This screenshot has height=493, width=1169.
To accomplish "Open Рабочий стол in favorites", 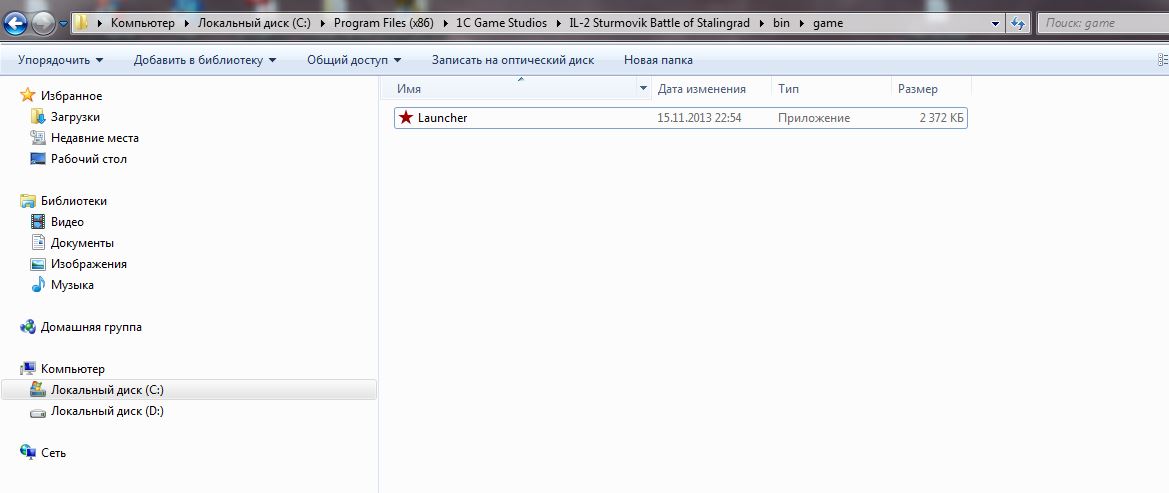I will click(89, 159).
